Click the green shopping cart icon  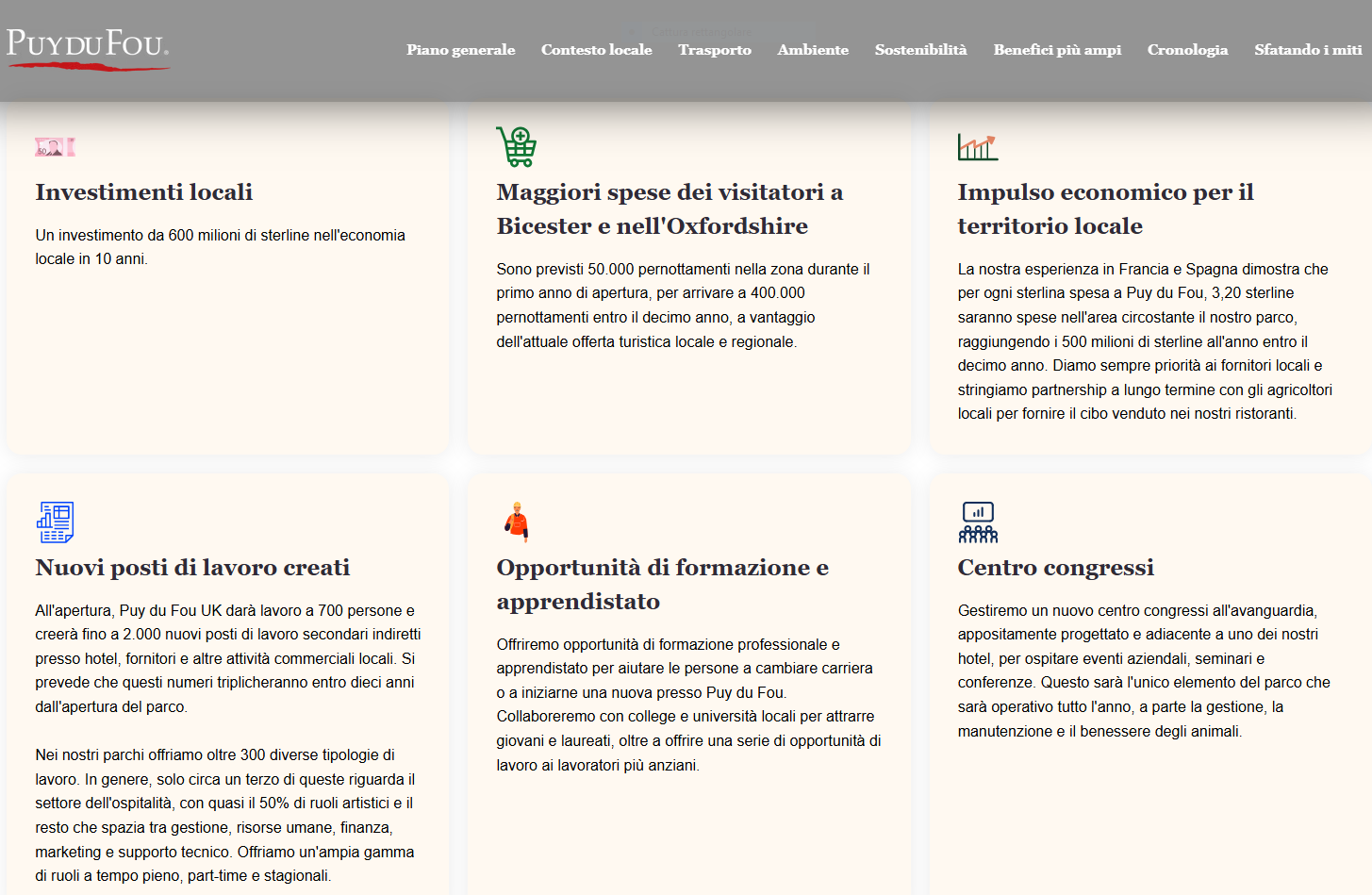[x=516, y=146]
